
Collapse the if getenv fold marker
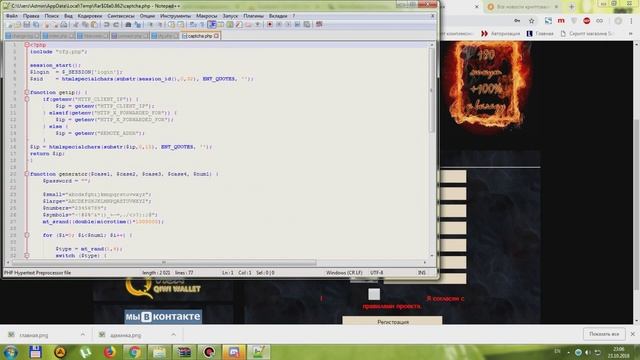point(27,99)
